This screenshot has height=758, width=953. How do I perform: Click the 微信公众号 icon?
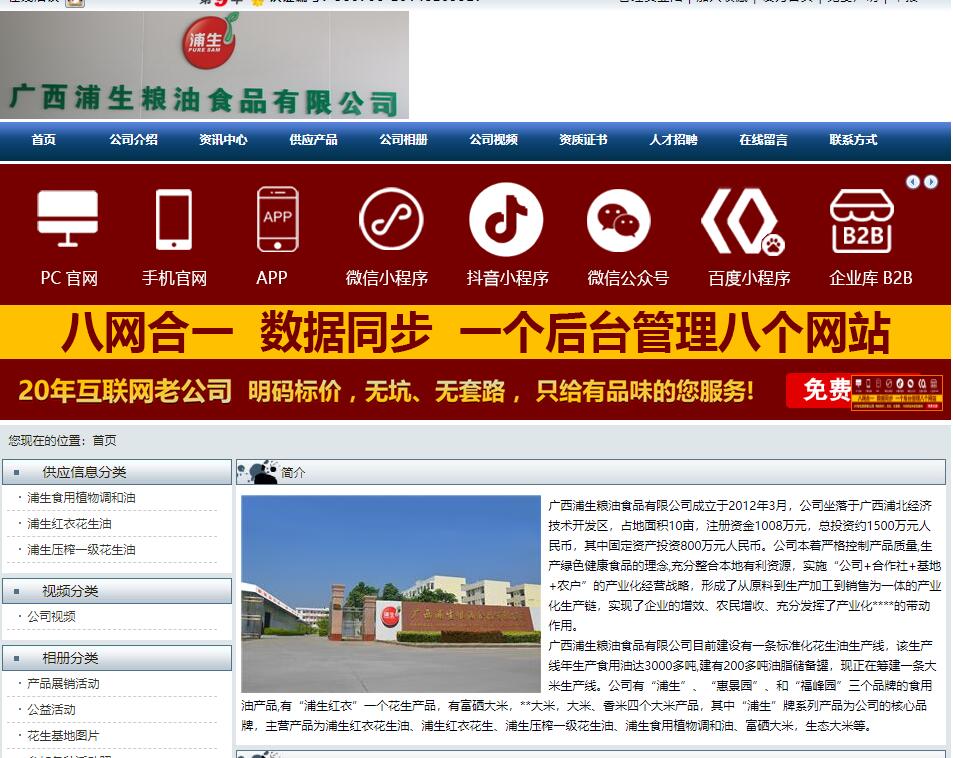tap(619, 220)
